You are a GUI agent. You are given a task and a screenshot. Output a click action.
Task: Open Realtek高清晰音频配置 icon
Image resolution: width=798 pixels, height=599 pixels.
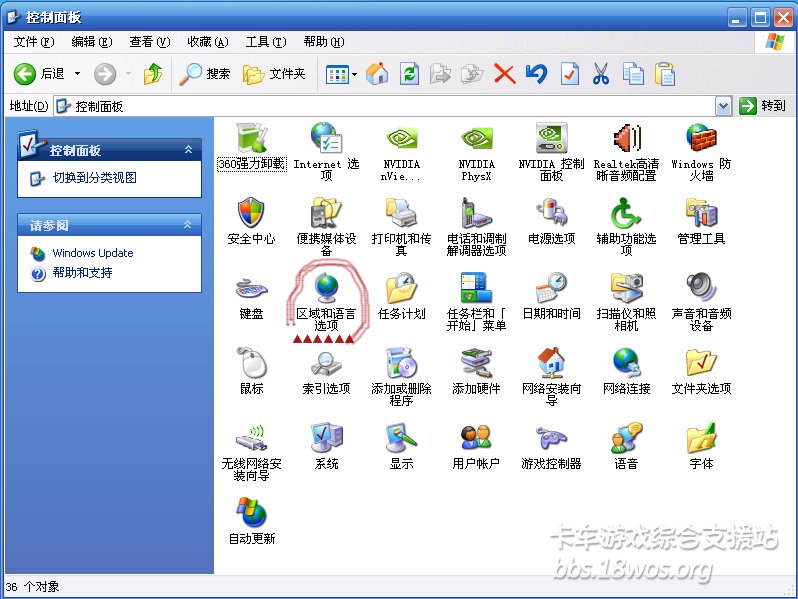click(x=626, y=138)
